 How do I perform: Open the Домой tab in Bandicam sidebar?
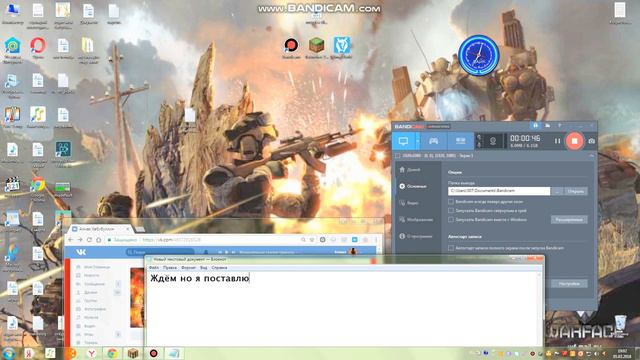(x=410, y=170)
